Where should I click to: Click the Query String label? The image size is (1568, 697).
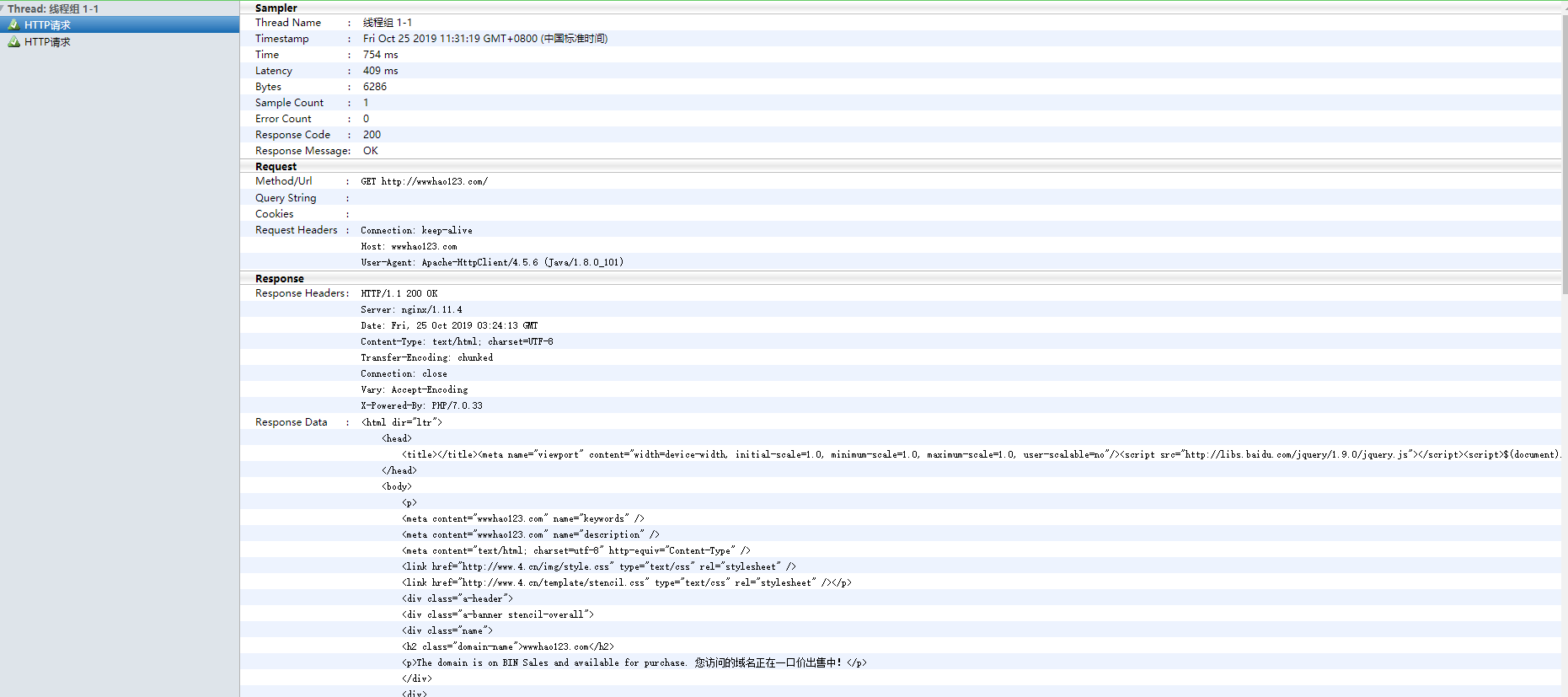(x=286, y=198)
